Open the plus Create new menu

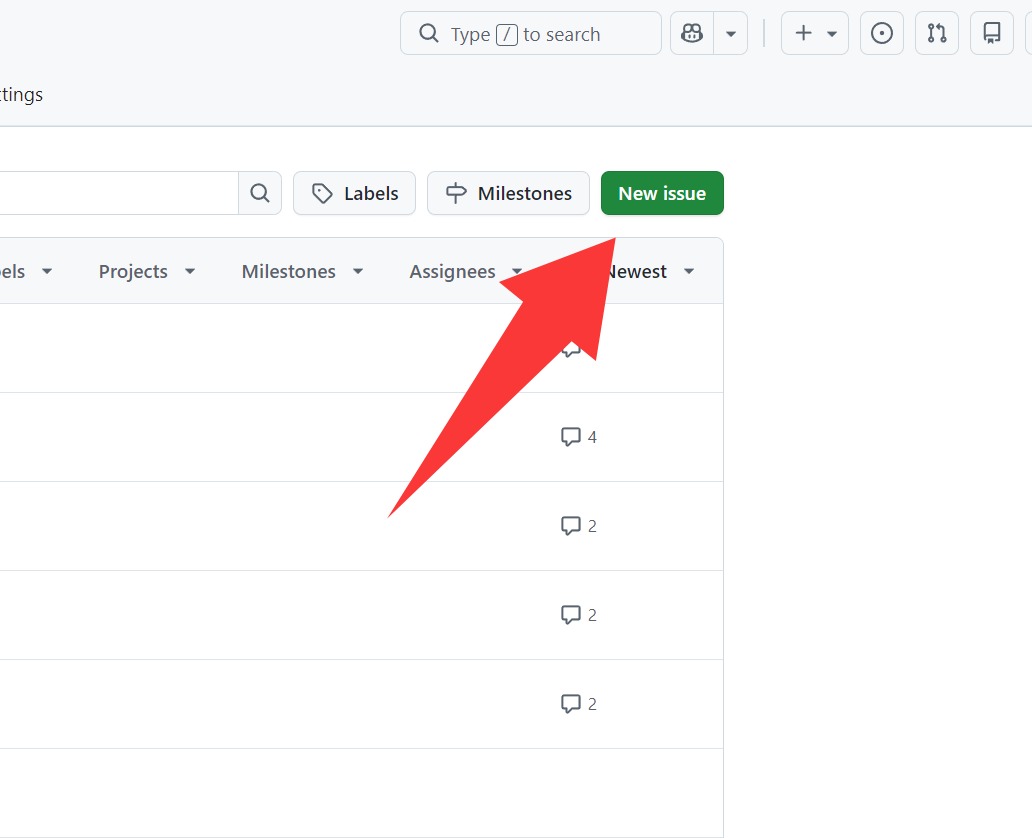(815, 34)
